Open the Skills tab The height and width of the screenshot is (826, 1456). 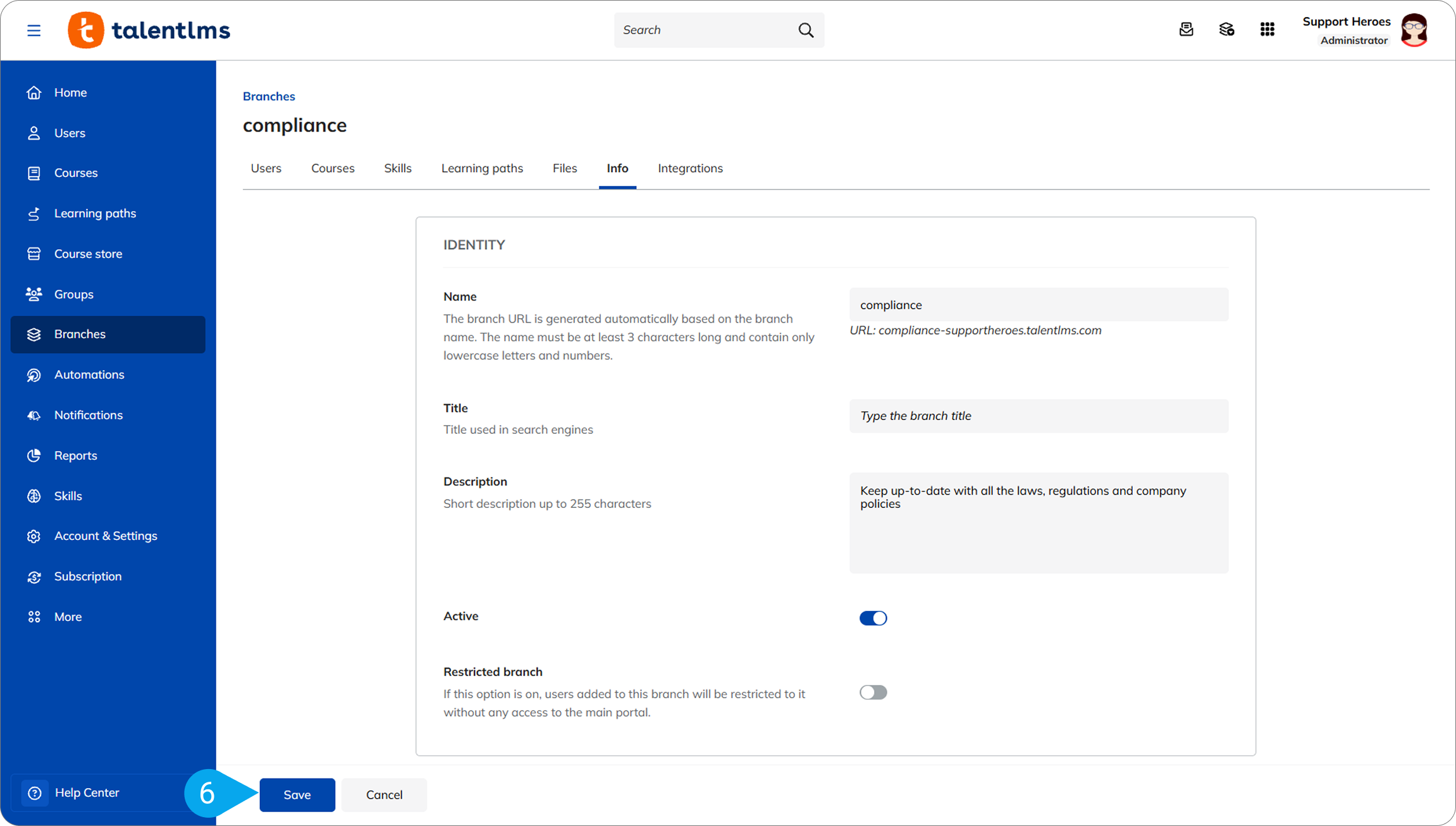(398, 168)
